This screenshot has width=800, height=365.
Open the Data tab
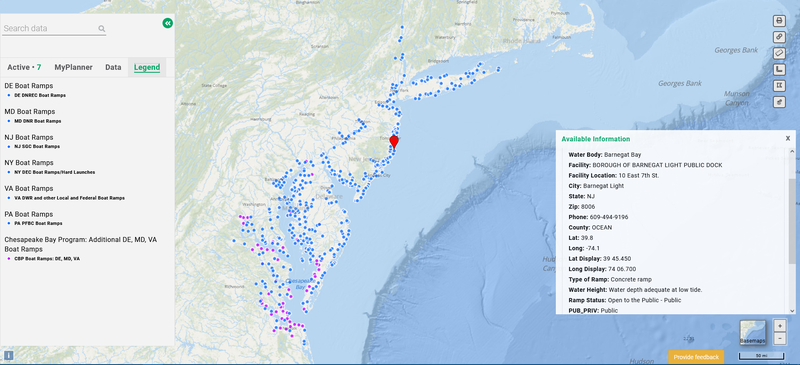(x=113, y=67)
